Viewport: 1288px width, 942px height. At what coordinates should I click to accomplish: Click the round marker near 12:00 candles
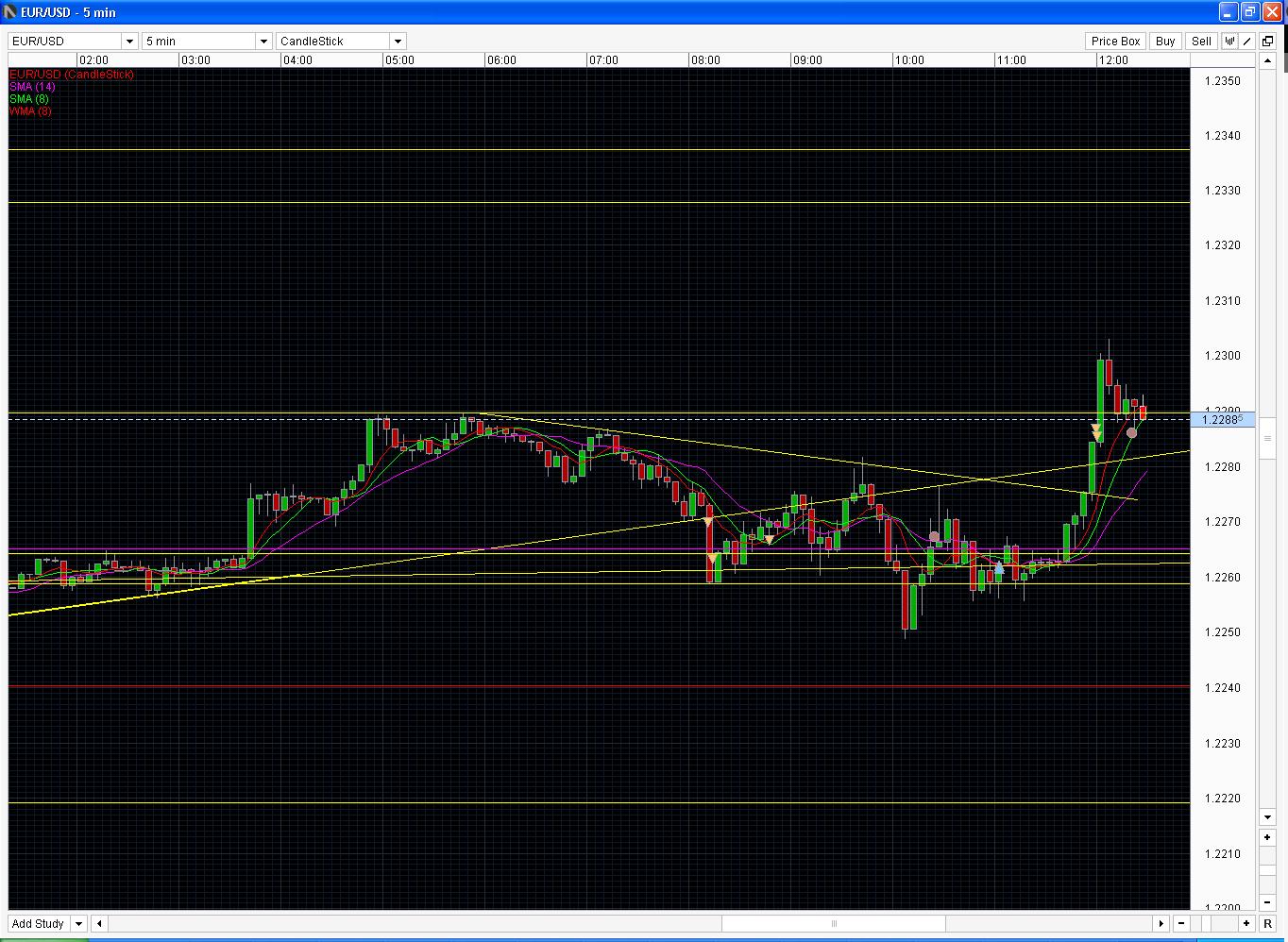click(x=1132, y=432)
